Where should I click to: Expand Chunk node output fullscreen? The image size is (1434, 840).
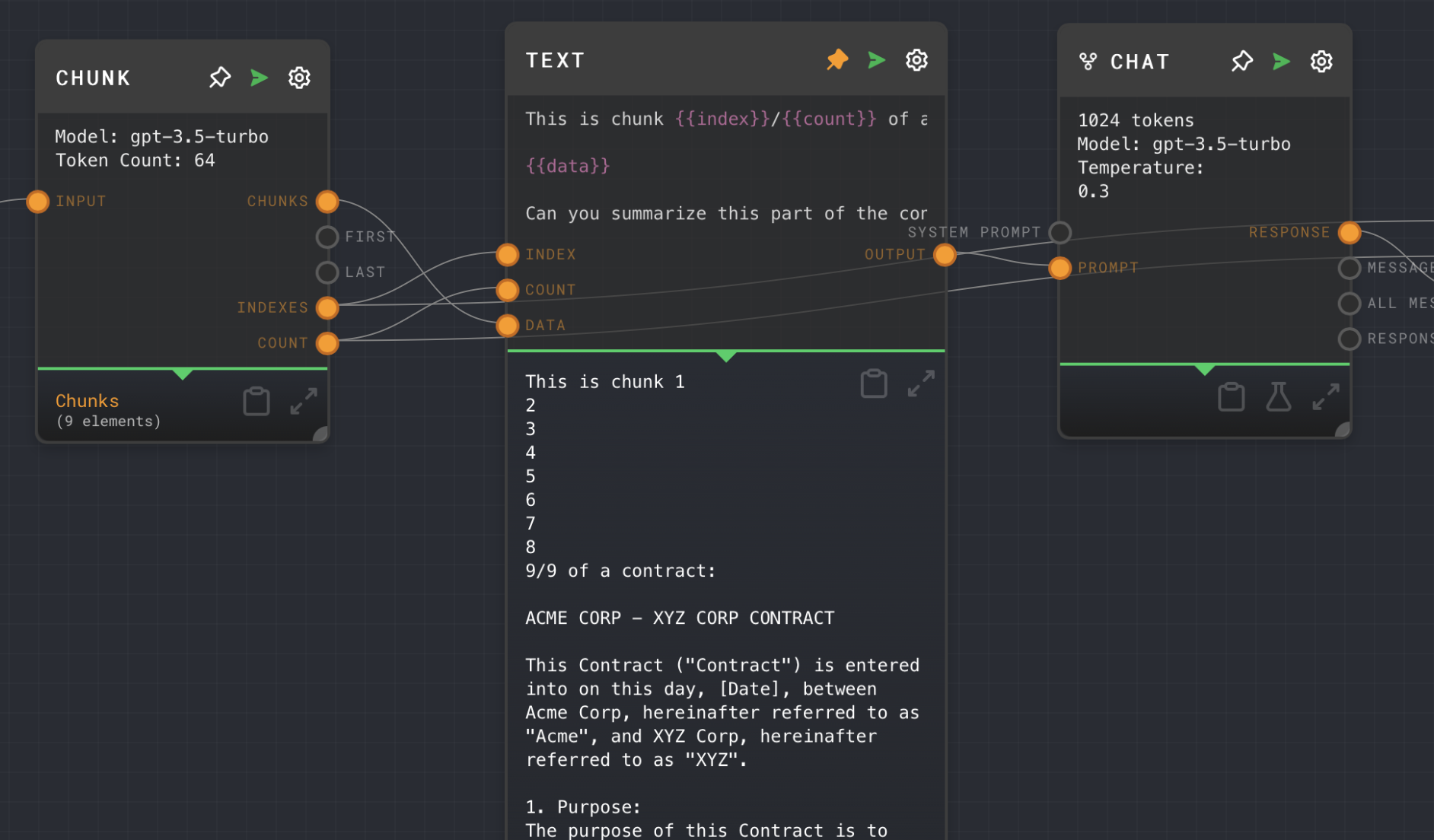pyautogui.click(x=304, y=401)
